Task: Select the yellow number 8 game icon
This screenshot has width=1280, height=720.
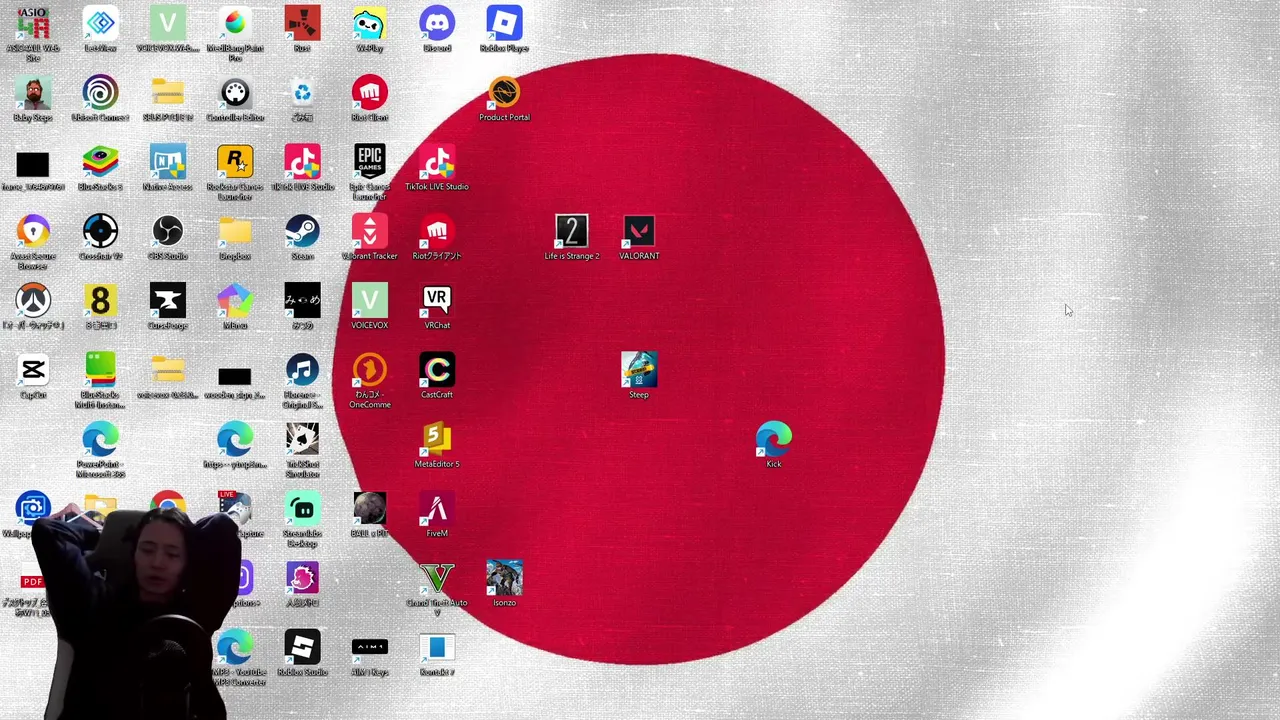Action: click(x=100, y=301)
